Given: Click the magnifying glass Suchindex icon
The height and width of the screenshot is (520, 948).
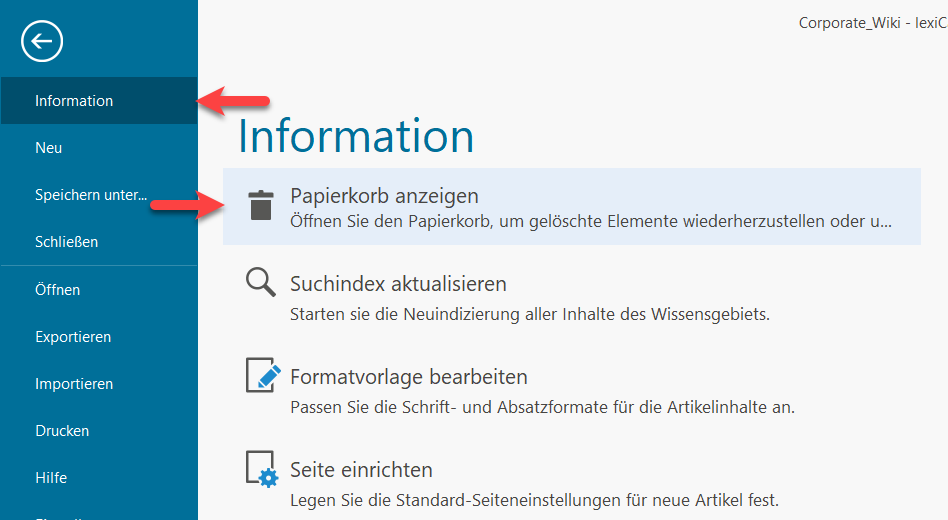Looking at the screenshot, I should (261, 283).
